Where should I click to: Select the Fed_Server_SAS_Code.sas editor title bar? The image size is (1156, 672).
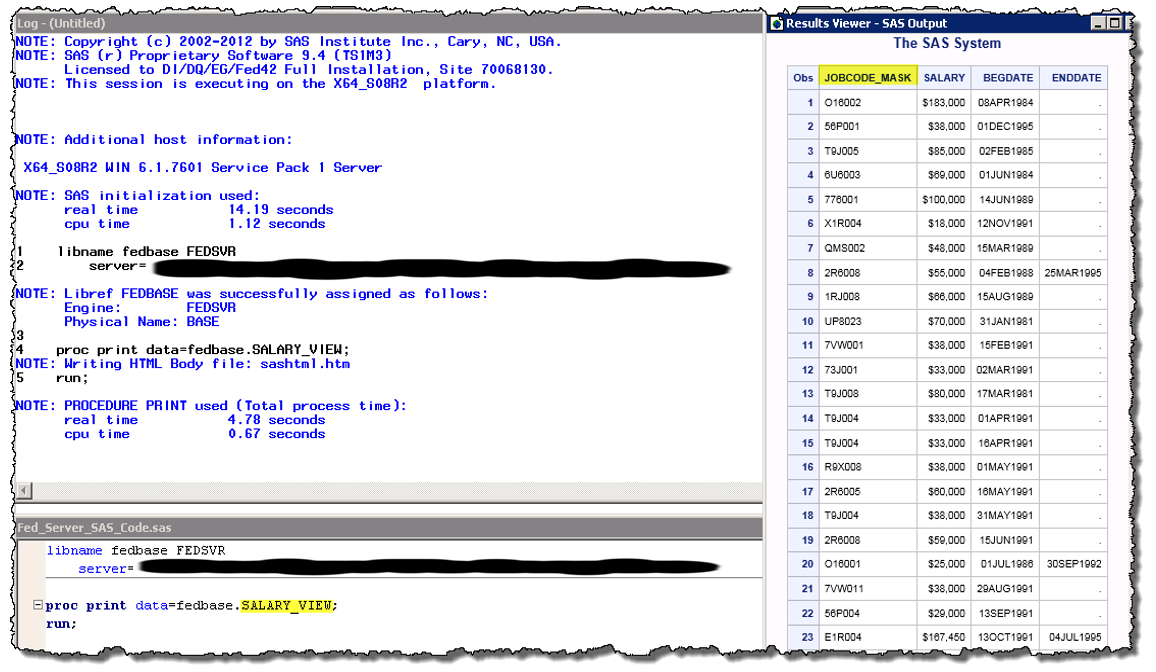click(x=200, y=529)
